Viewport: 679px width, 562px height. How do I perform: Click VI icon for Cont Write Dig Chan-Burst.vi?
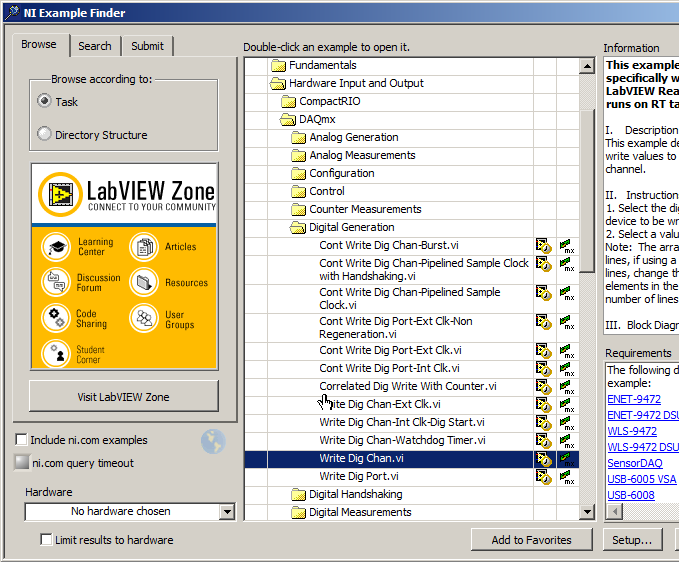tap(543, 245)
